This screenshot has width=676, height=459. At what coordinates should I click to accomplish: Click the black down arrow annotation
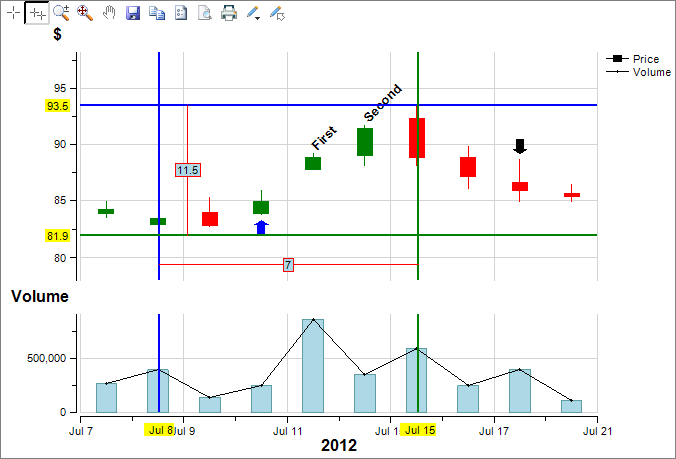(520, 147)
